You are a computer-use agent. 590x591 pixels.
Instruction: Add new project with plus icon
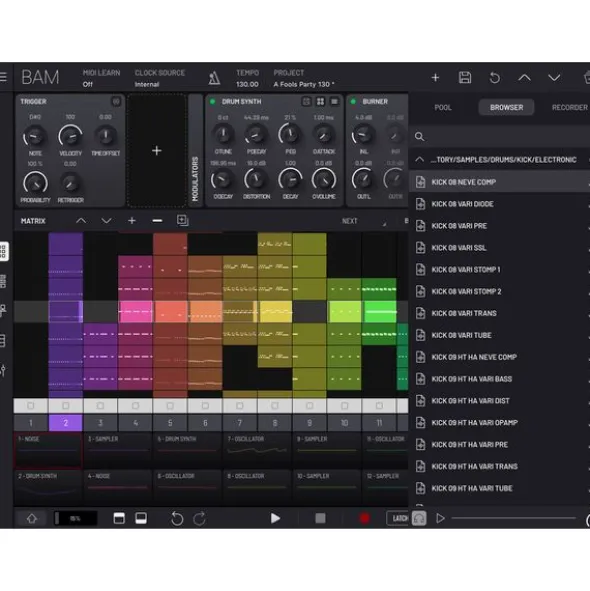[435, 78]
